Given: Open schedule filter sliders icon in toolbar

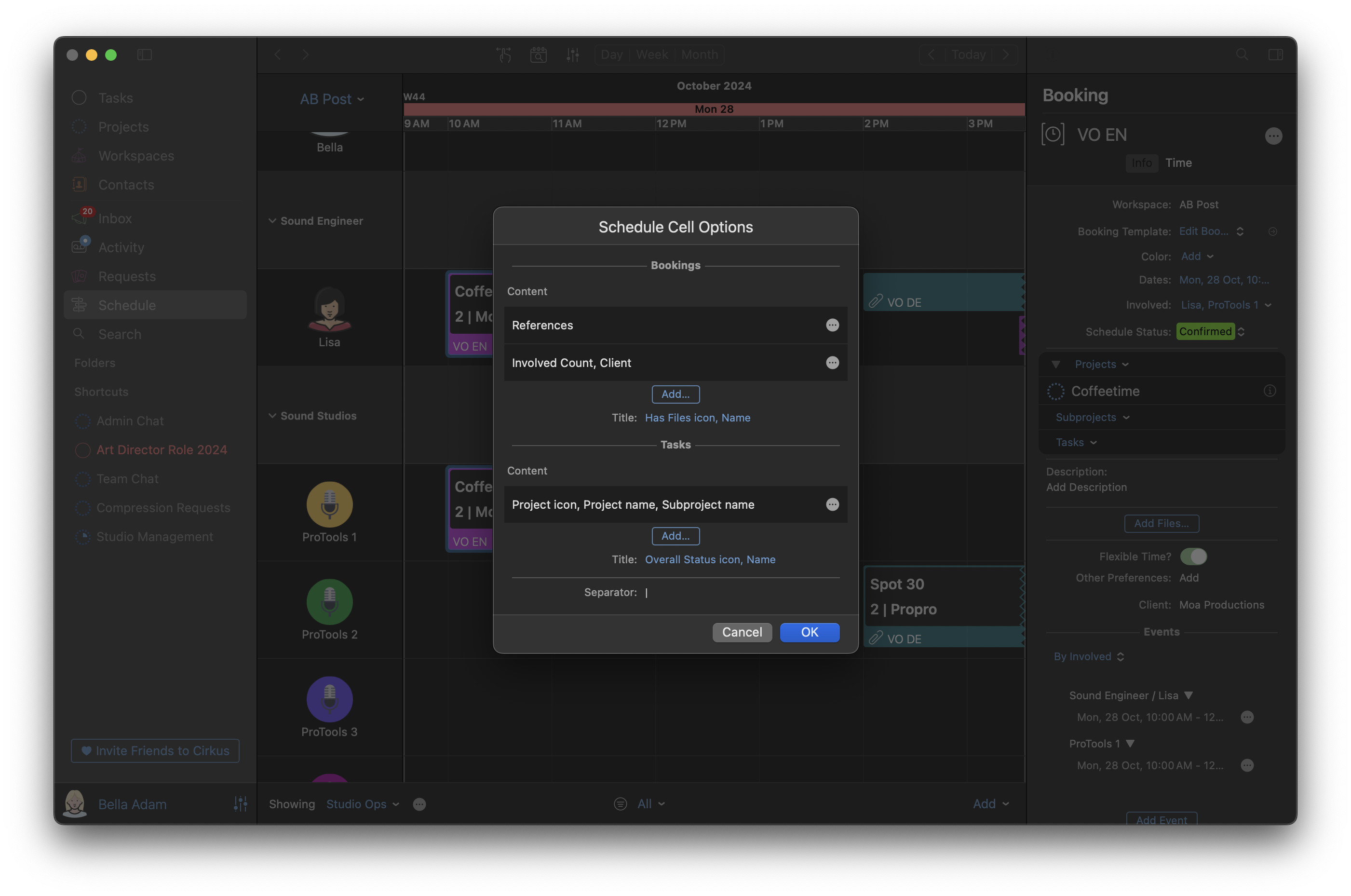Looking at the screenshot, I should click(572, 55).
